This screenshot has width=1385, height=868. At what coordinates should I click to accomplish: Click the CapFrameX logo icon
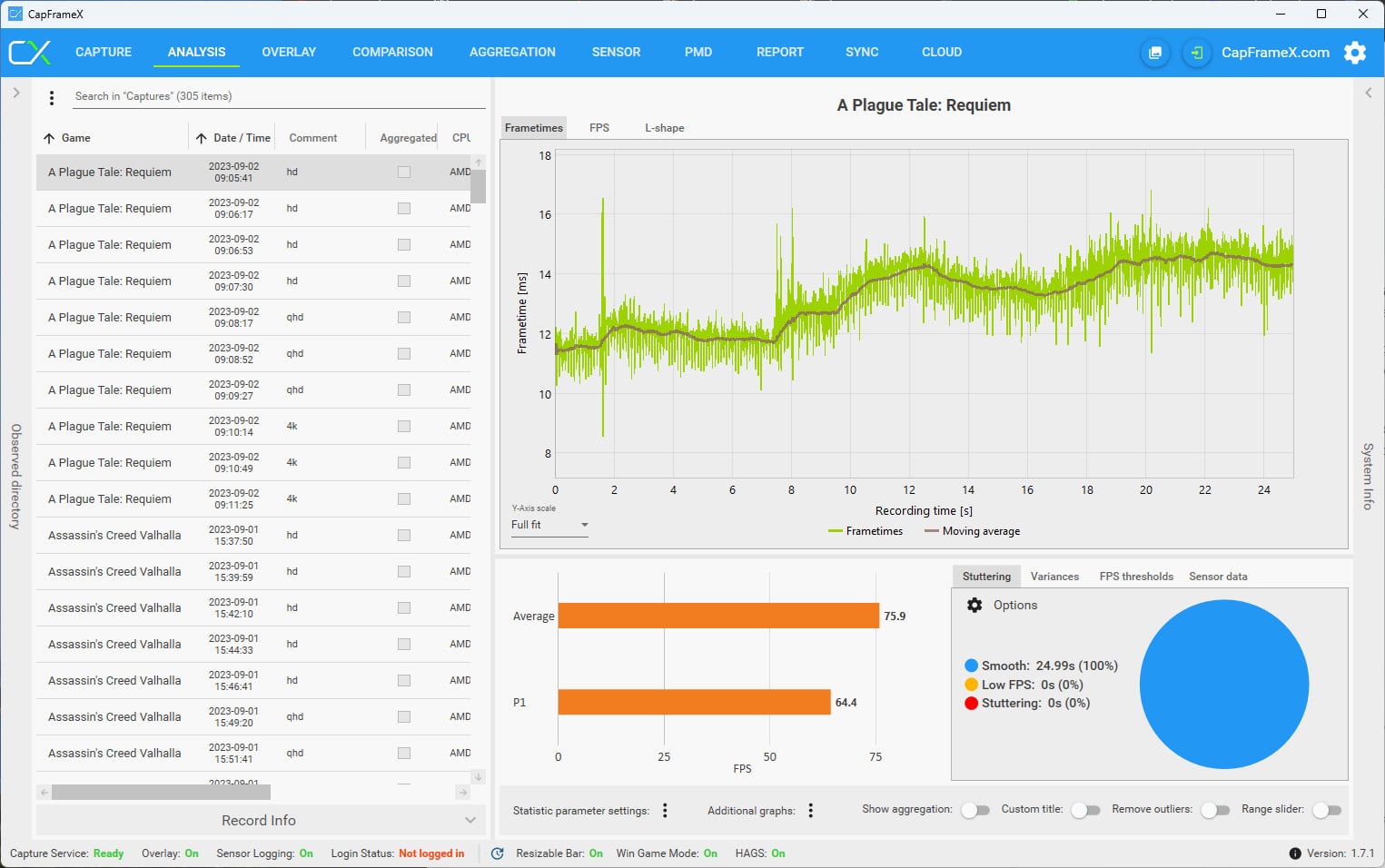(30, 52)
